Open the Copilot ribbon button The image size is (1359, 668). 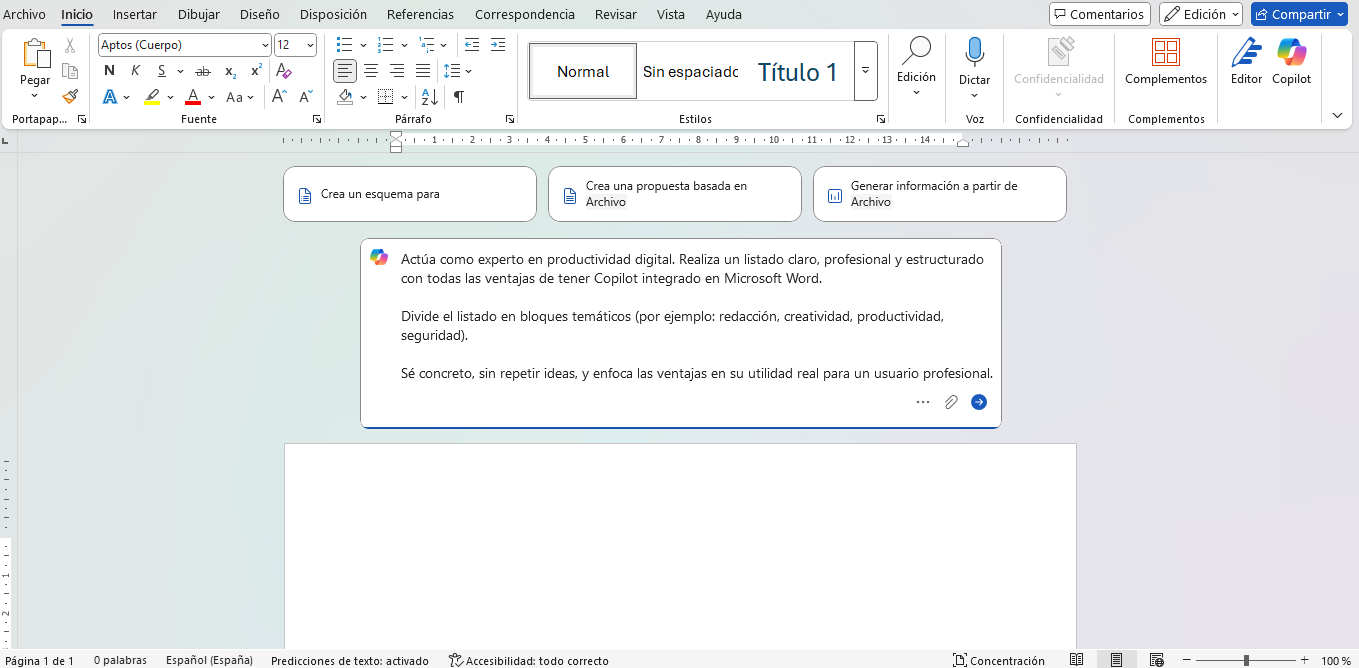point(1291,62)
